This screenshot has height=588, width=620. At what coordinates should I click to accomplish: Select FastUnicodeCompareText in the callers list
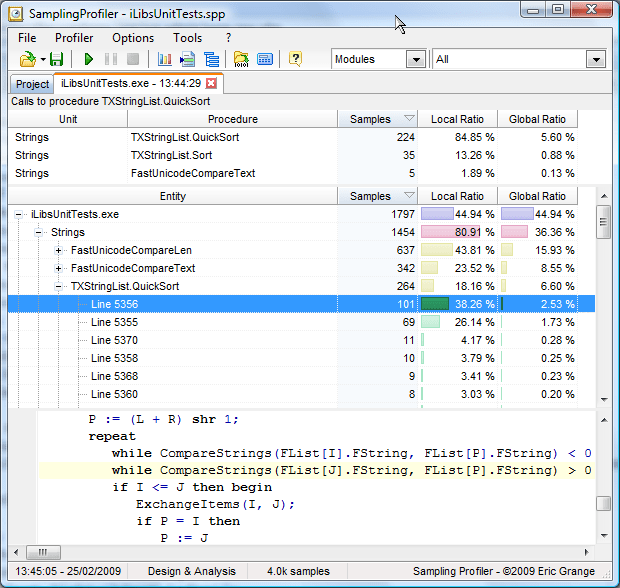click(293, 173)
